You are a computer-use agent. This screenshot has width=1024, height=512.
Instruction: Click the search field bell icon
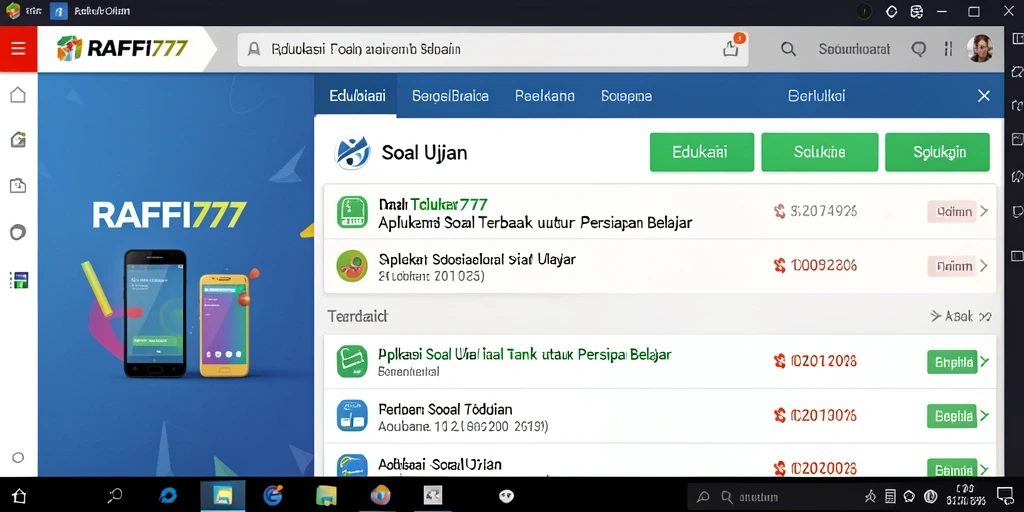(x=254, y=49)
